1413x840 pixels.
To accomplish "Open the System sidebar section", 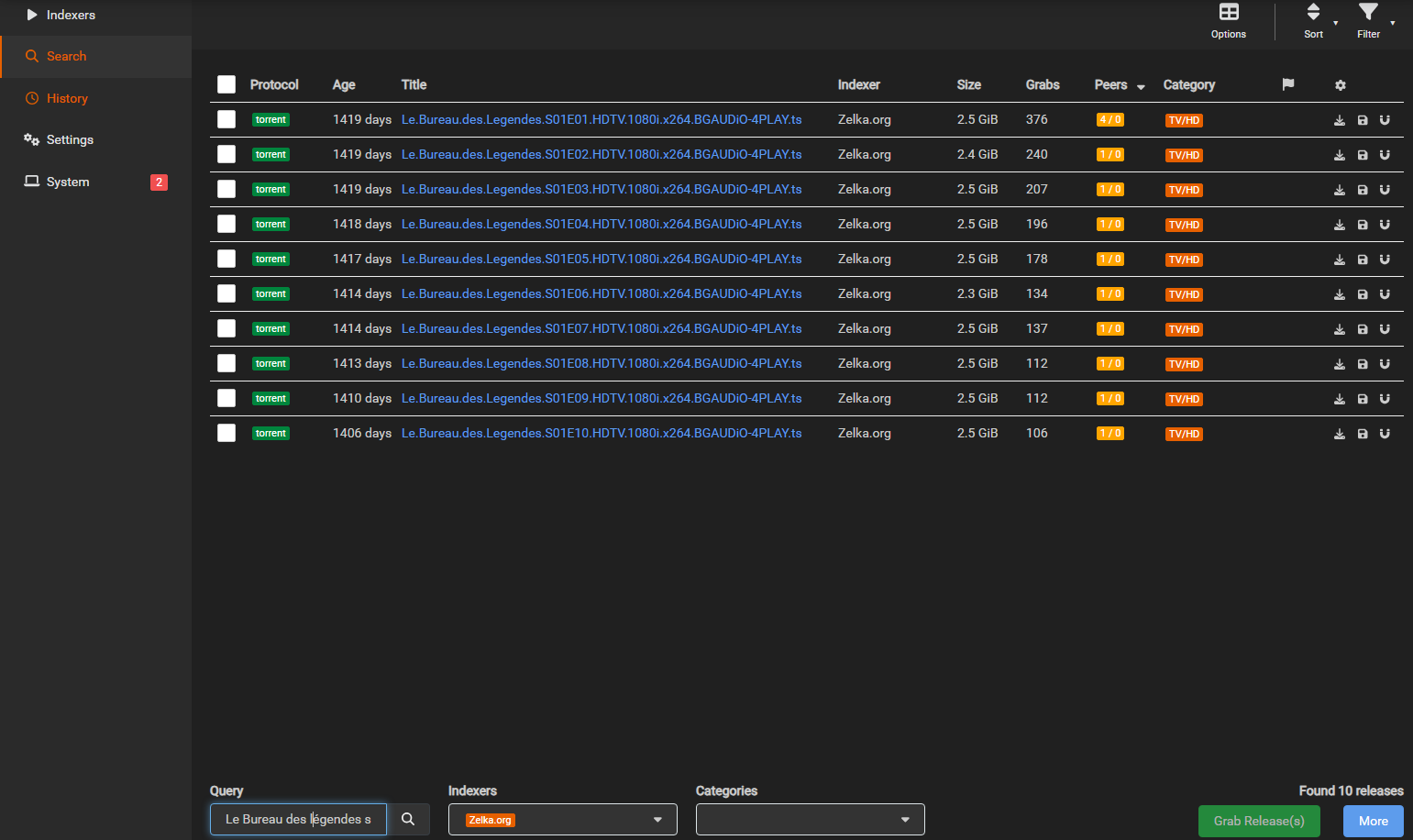I will point(68,182).
